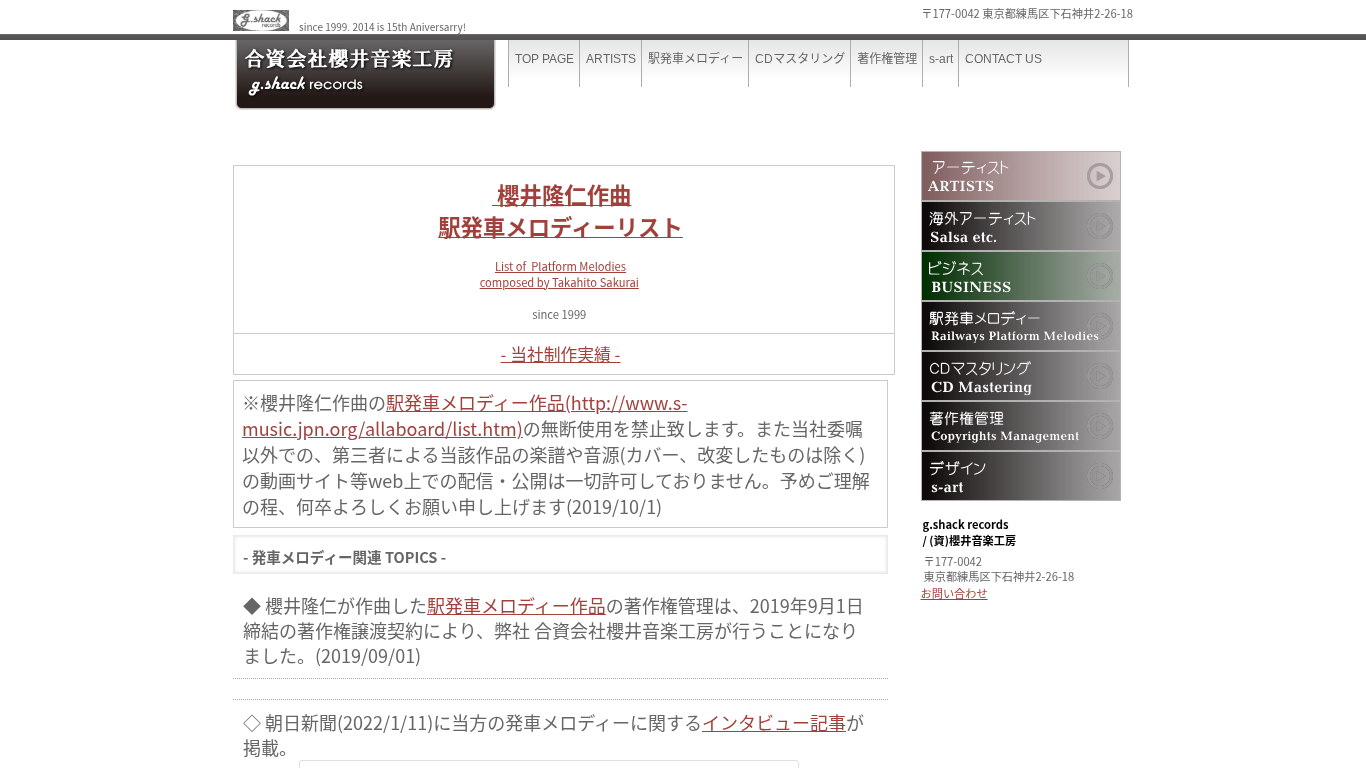Screen dimensions: 1366x768
Task: Click arrow icon on BUSINESS banner
Action: click(1100, 276)
